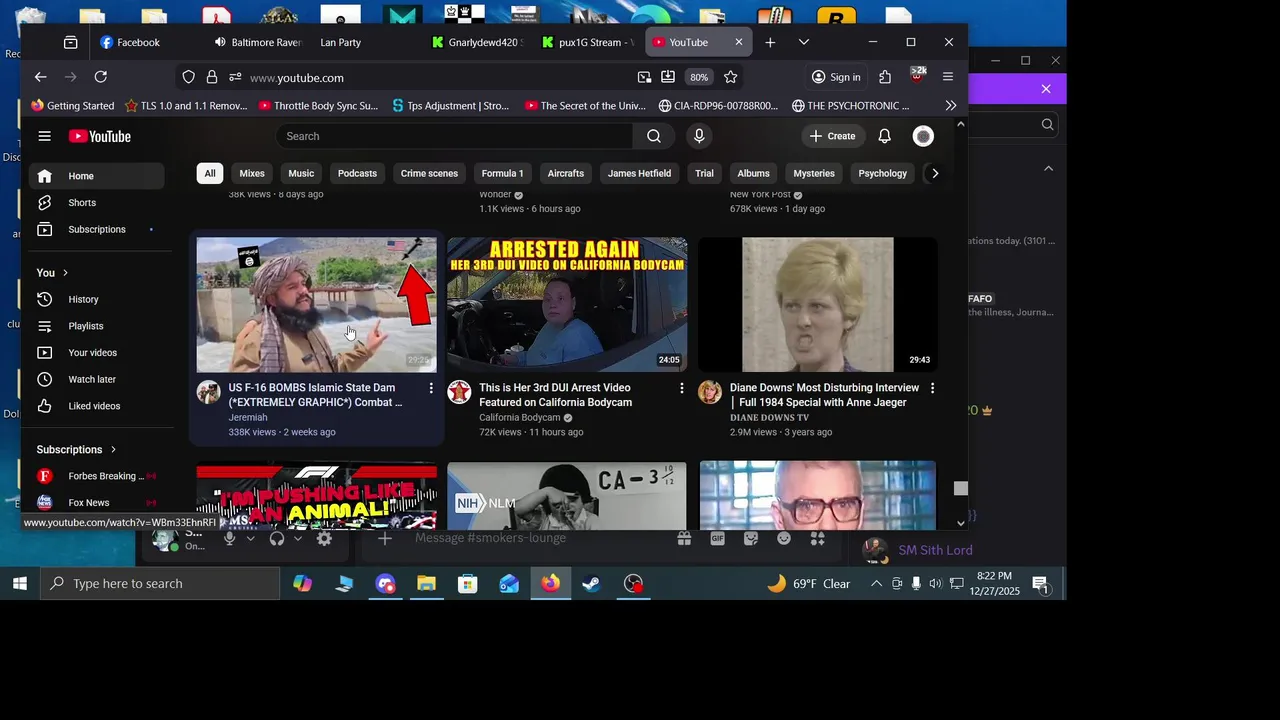Reload the page in Firefox
The width and height of the screenshot is (1280, 720).
tap(100, 77)
